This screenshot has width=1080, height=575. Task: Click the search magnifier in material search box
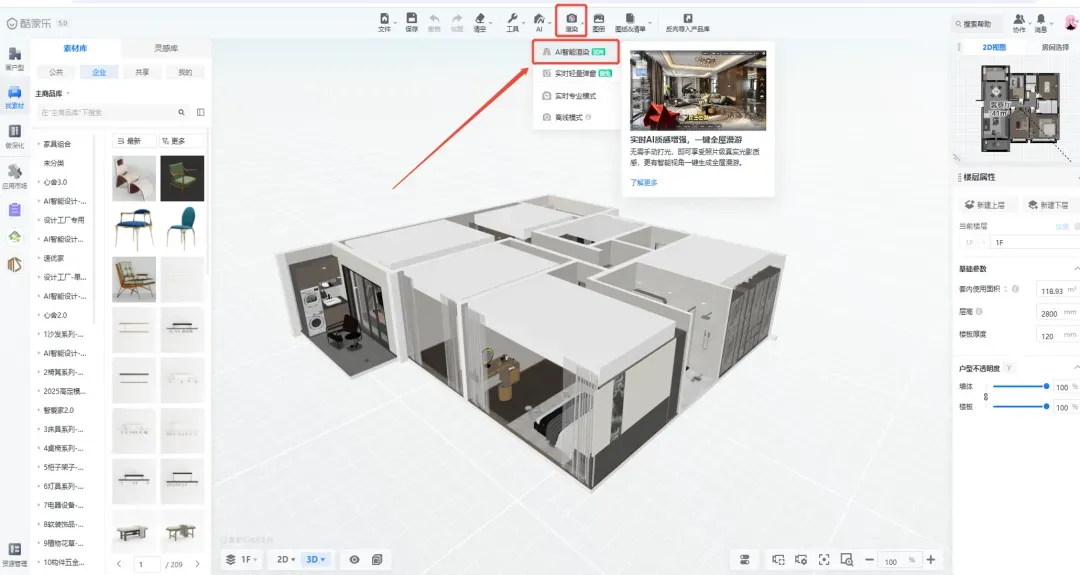[x=181, y=112]
